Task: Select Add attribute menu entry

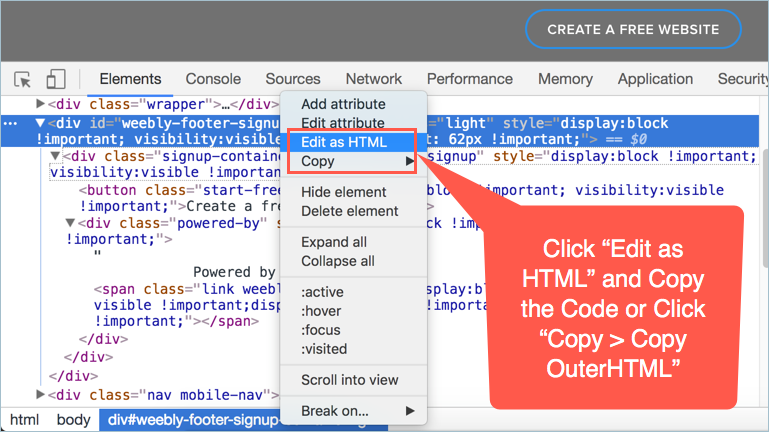Action: [343, 104]
